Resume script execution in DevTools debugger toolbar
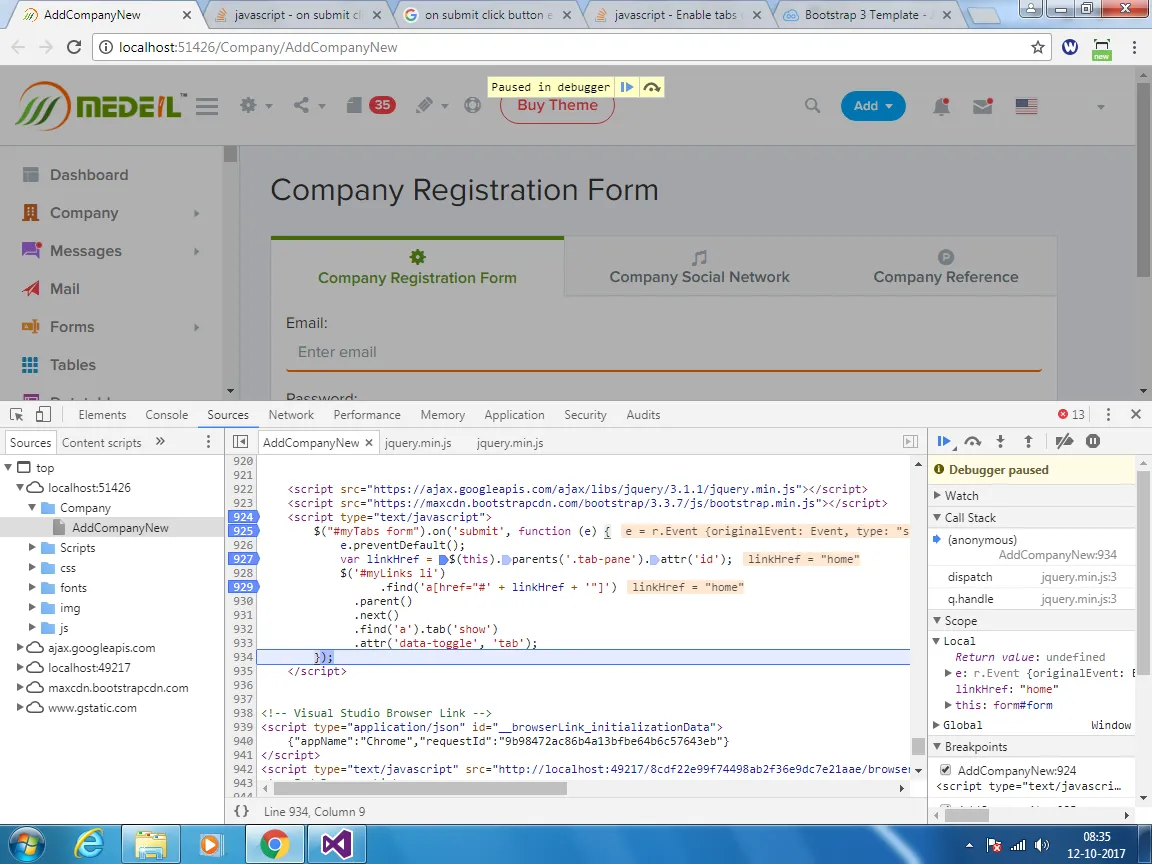 [x=944, y=442]
